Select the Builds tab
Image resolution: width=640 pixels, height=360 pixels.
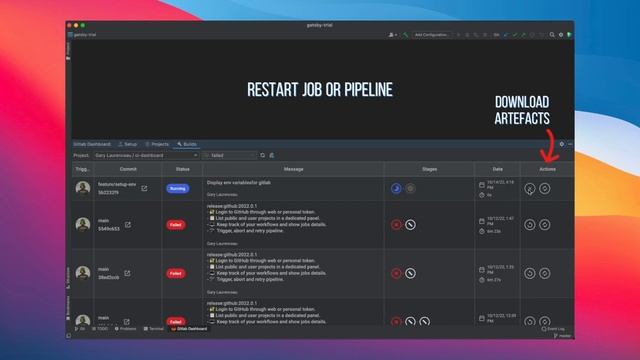click(187, 144)
